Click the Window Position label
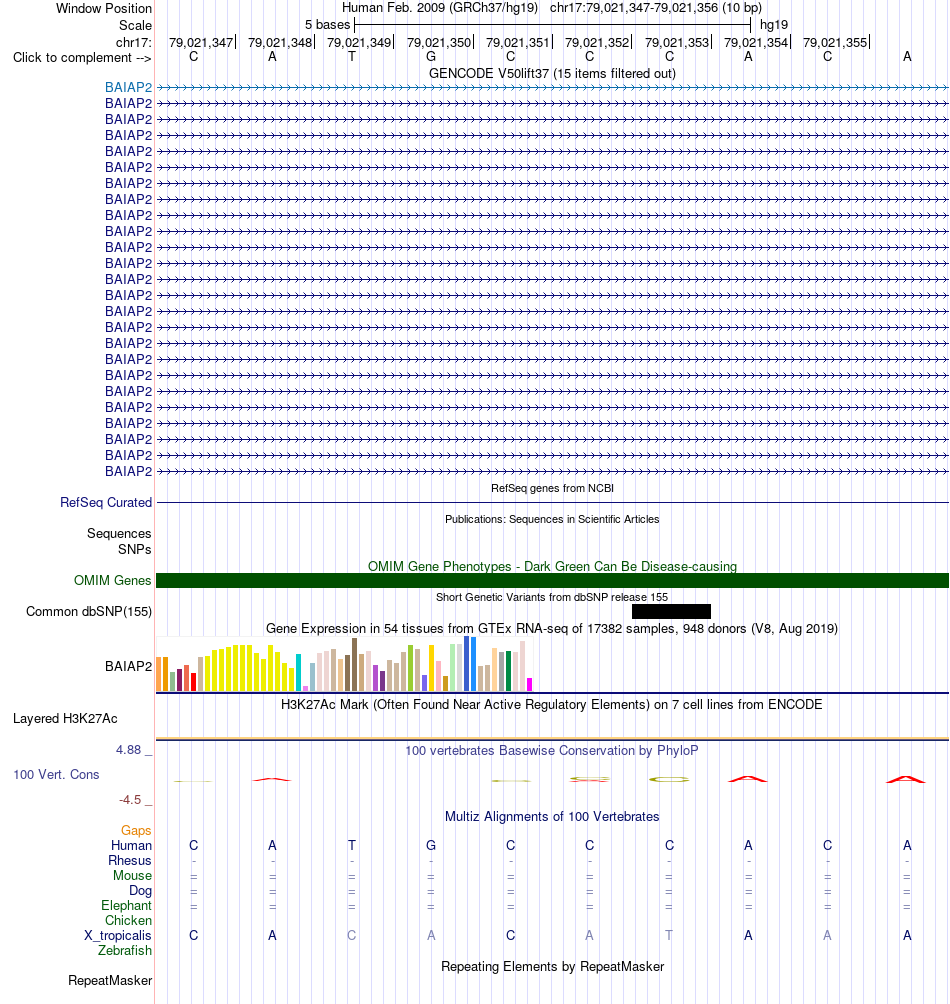 tap(104, 8)
